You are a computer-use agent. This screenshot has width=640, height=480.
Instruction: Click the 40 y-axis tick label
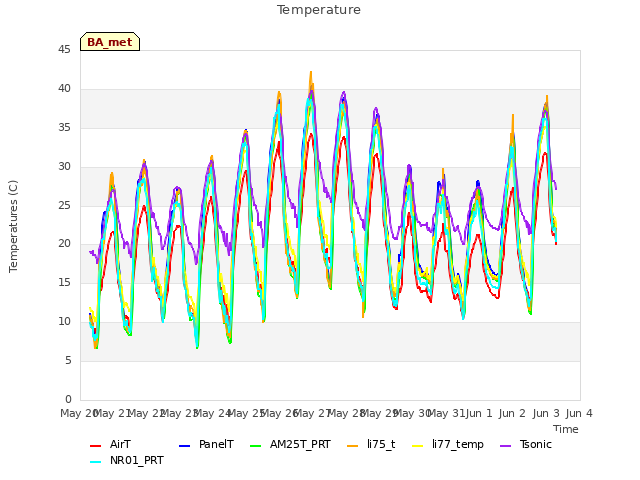pos(64,89)
